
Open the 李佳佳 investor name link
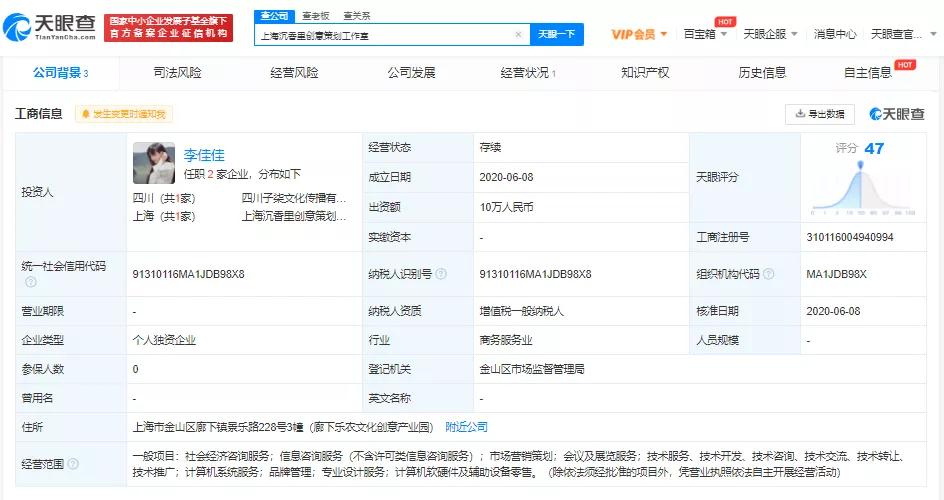pyautogui.click(x=204, y=155)
